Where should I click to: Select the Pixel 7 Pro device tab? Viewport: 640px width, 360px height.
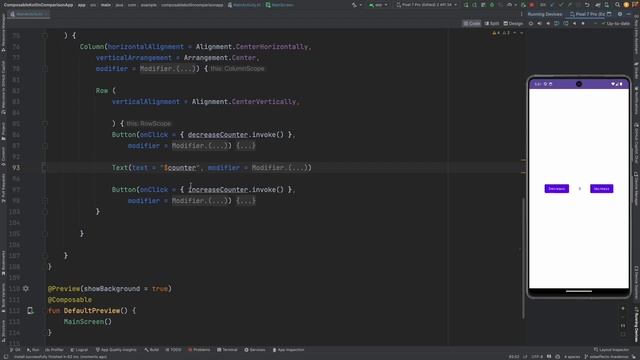(x=588, y=14)
